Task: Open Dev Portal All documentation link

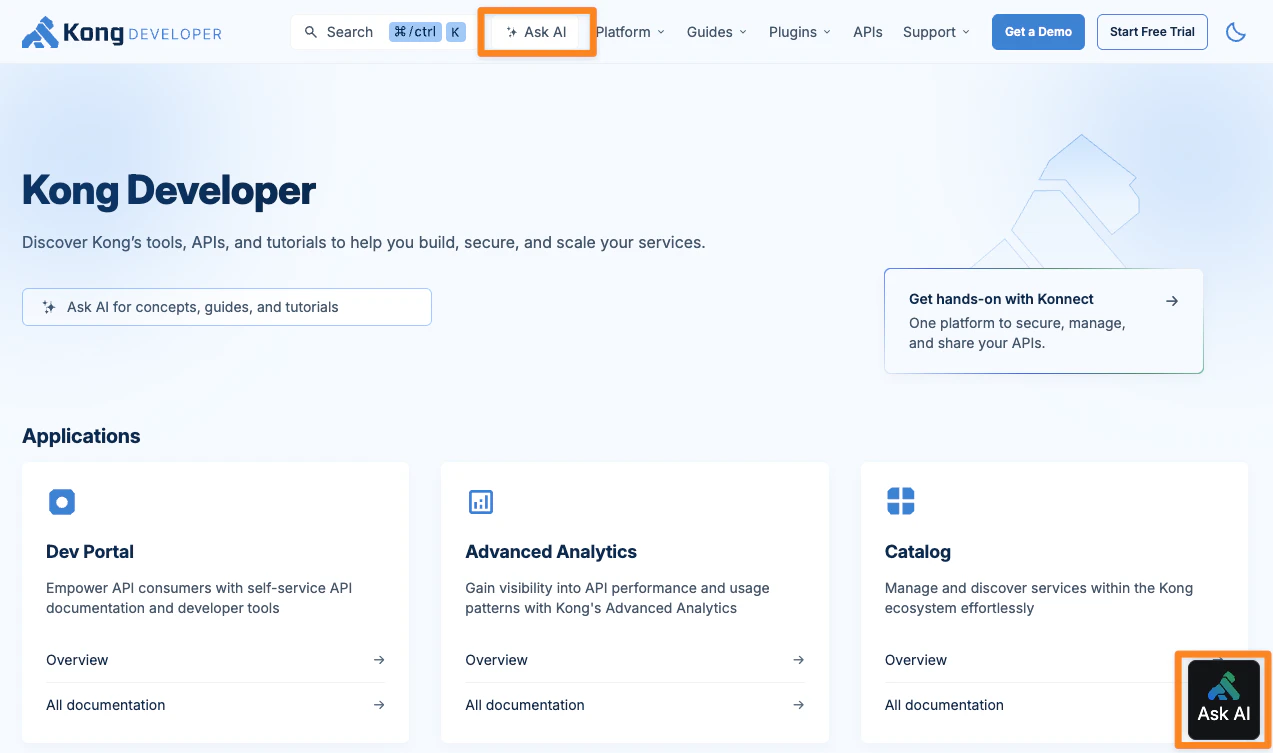Action: coord(216,705)
